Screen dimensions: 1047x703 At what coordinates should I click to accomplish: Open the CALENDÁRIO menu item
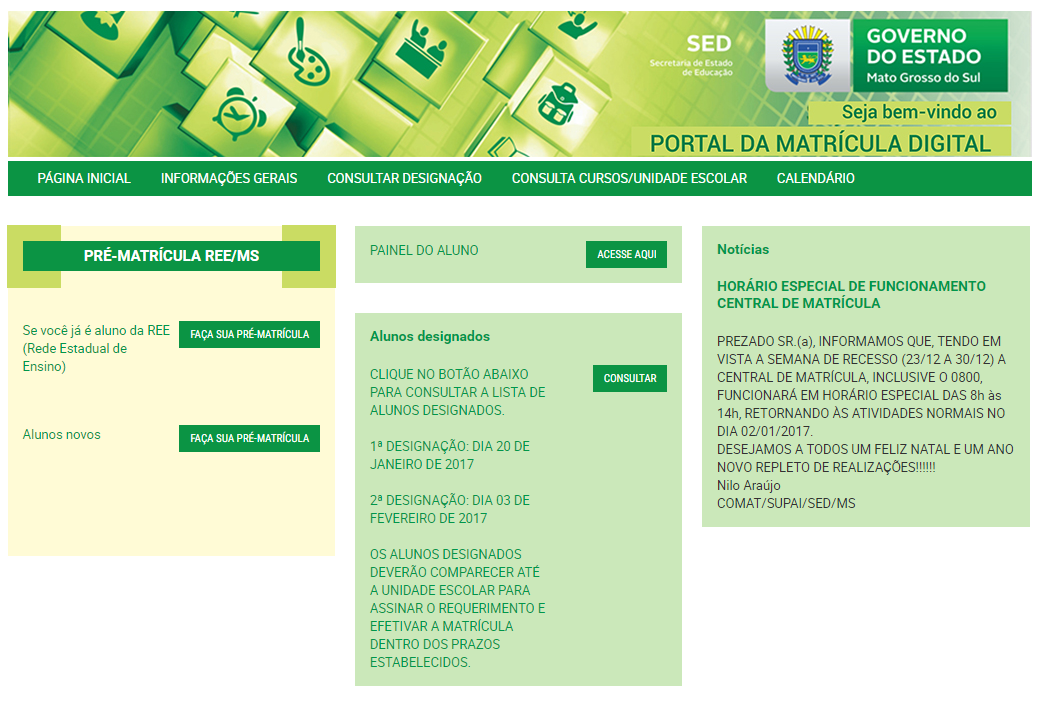tap(815, 178)
